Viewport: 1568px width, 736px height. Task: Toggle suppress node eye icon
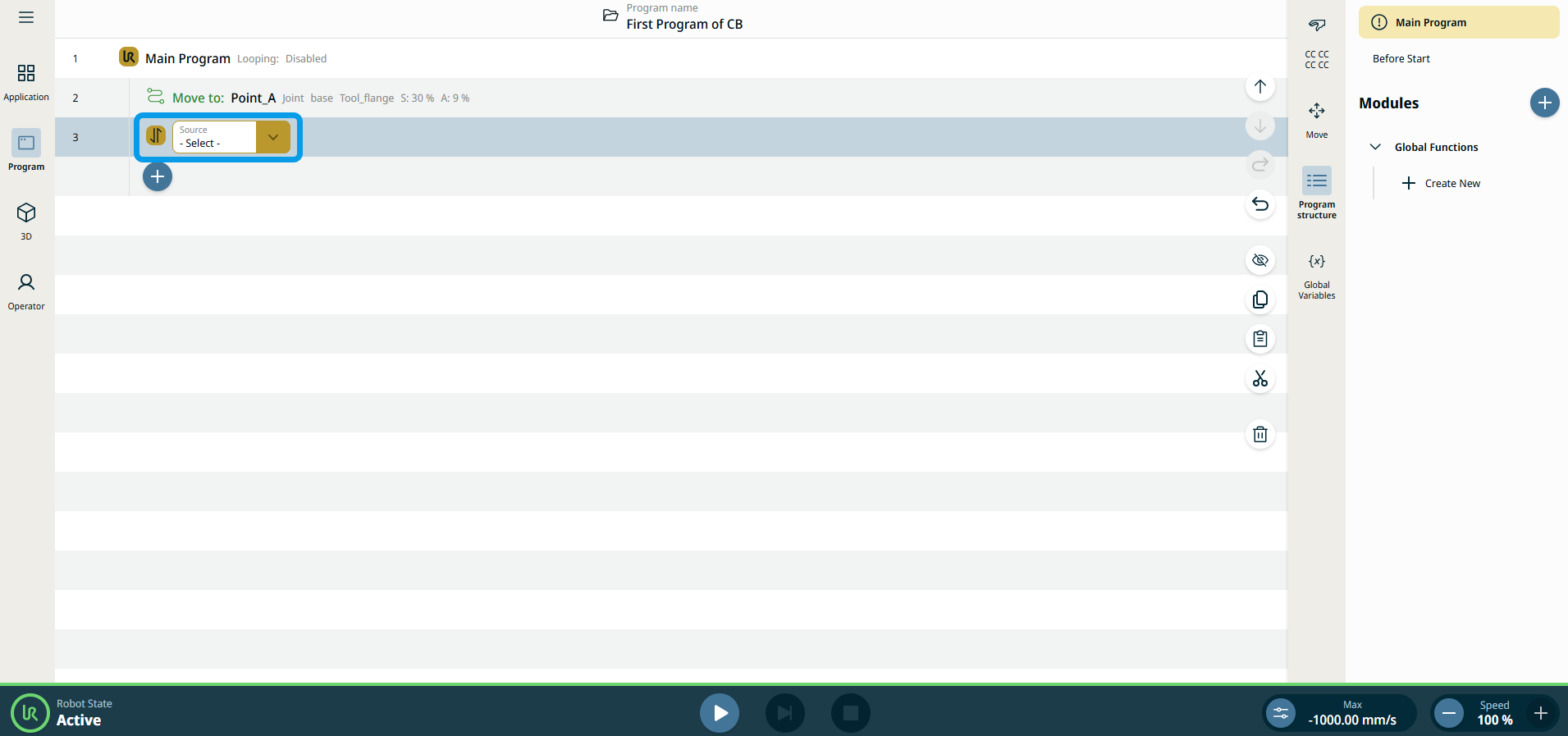1259,261
